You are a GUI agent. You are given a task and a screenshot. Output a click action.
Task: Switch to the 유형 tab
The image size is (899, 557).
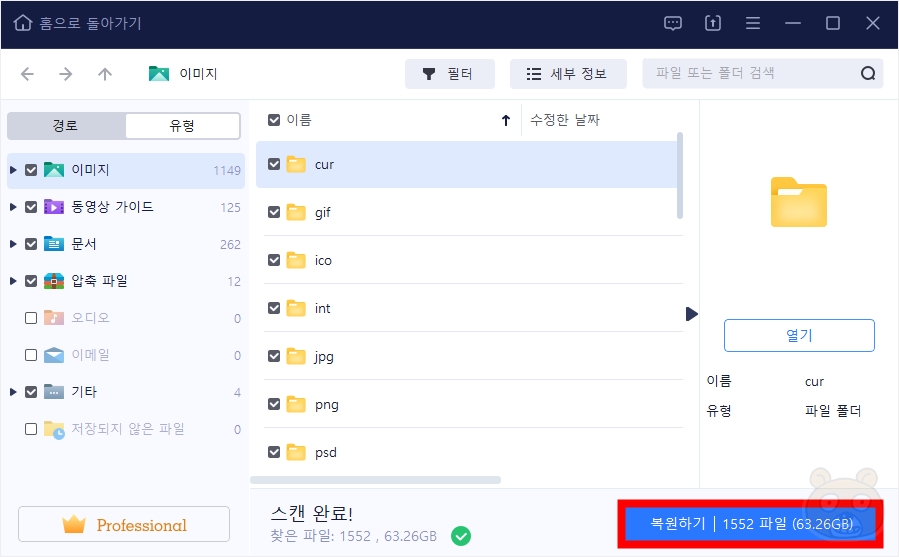(x=182, y=126)
